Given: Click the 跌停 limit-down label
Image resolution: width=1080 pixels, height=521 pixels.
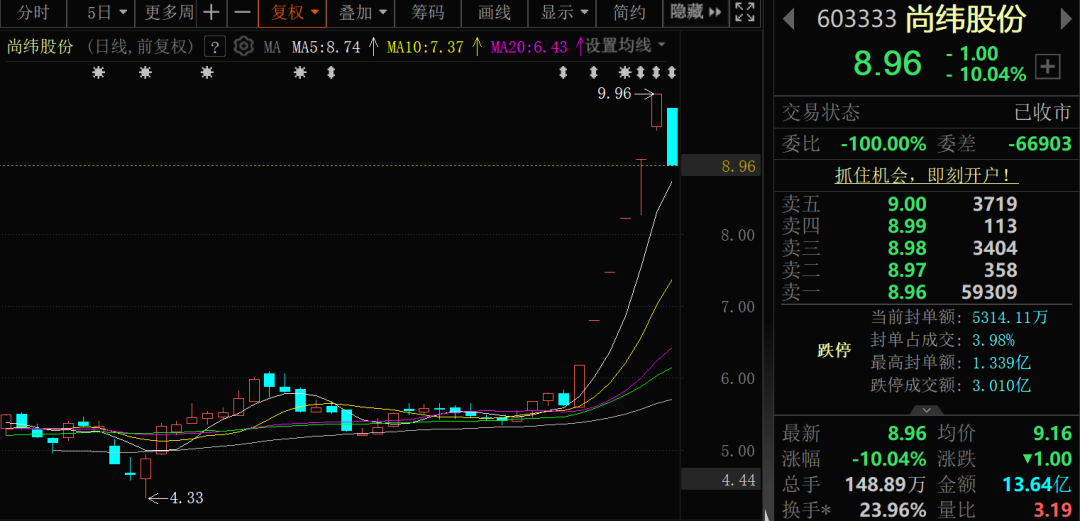Looking at the screenshot, I should coord(834,350).
